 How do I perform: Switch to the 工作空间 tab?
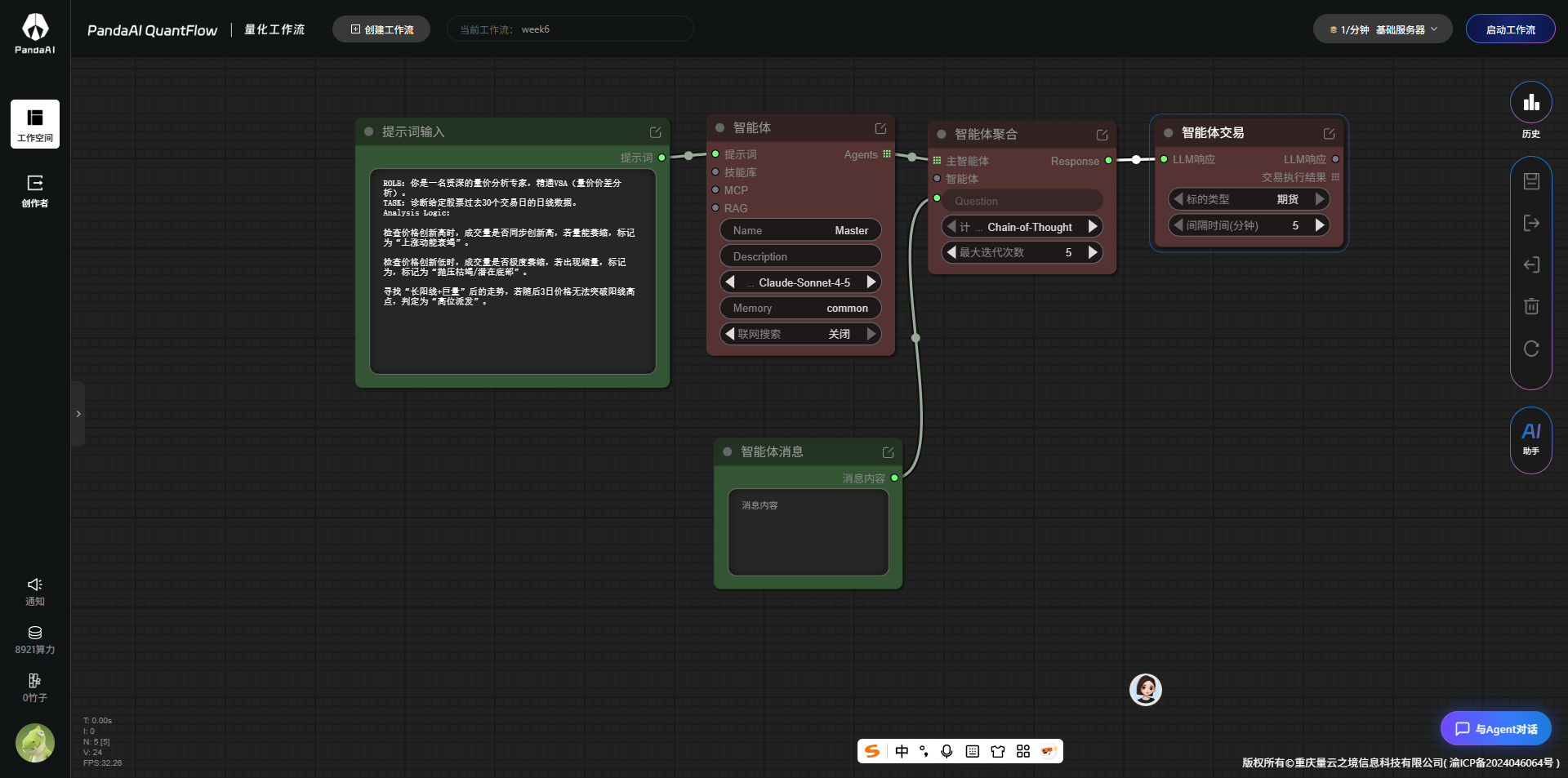pos(35,124)
